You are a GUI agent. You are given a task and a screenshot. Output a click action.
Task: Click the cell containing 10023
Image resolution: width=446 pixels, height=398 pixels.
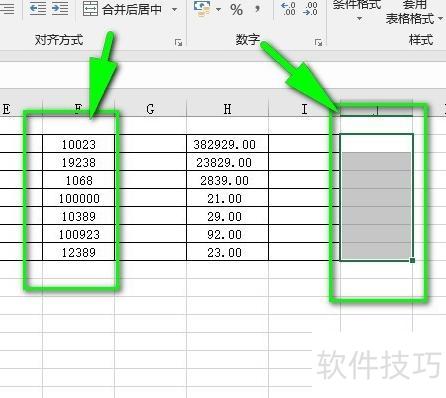pos(79,144)
